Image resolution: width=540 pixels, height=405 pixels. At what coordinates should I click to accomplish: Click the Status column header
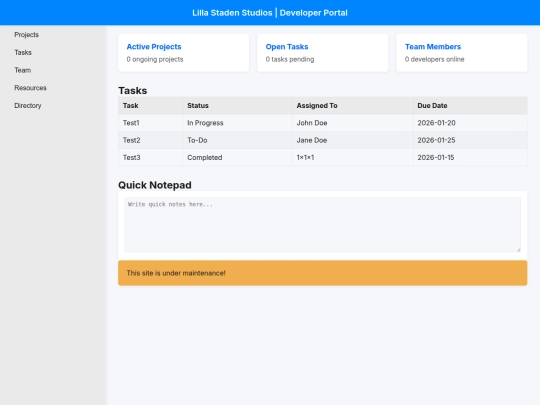coord(237,106)
